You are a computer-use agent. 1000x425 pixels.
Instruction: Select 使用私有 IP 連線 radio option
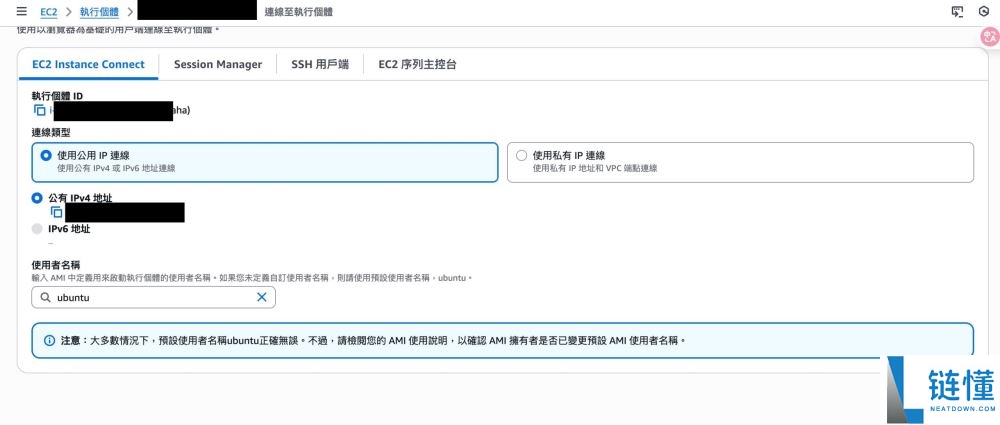pyautogui.click(x=522, y=155)
